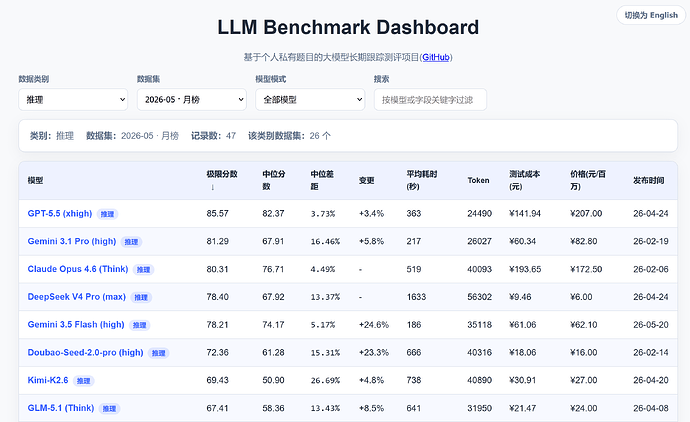This screenshot has height=422, width=690.
Task: Select release date 26-04-08
Action: [651, 408]
